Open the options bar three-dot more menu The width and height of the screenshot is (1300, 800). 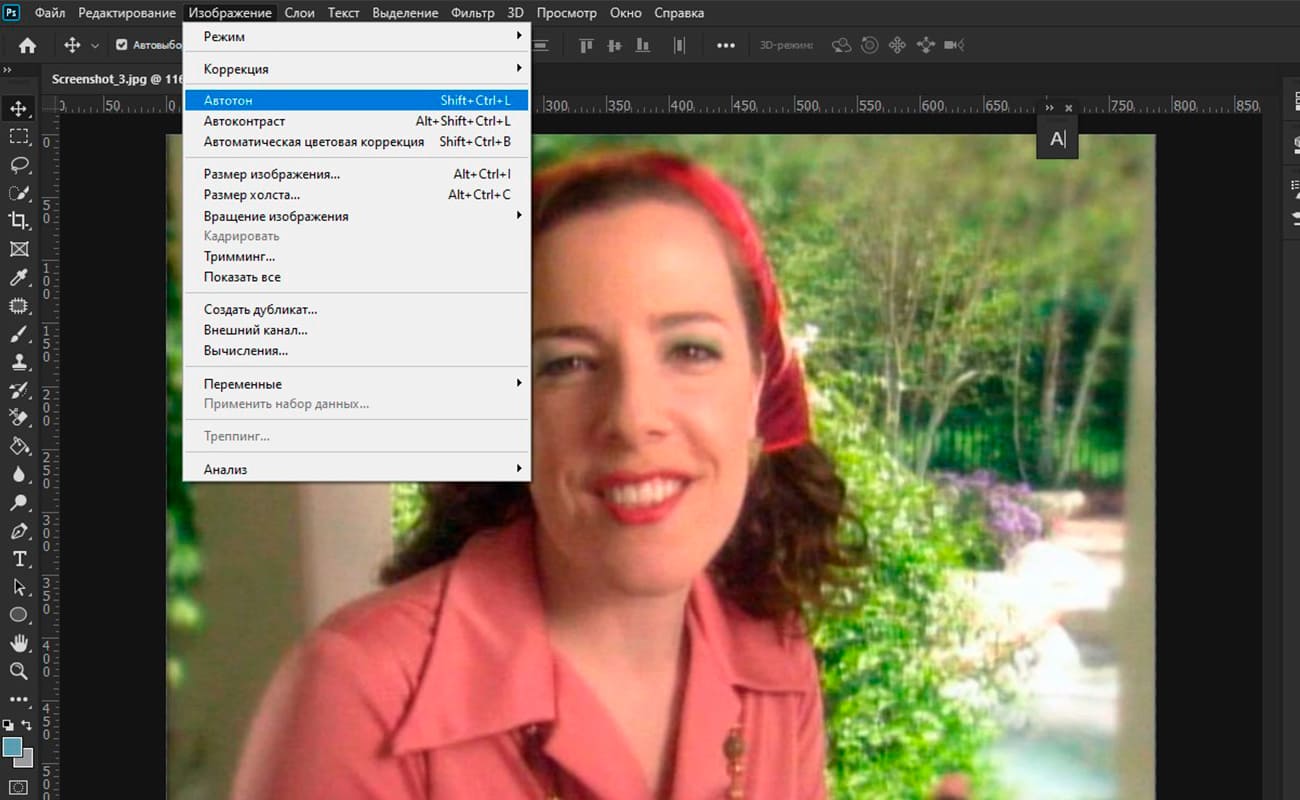pyautogui.click(x=726, y=45)
